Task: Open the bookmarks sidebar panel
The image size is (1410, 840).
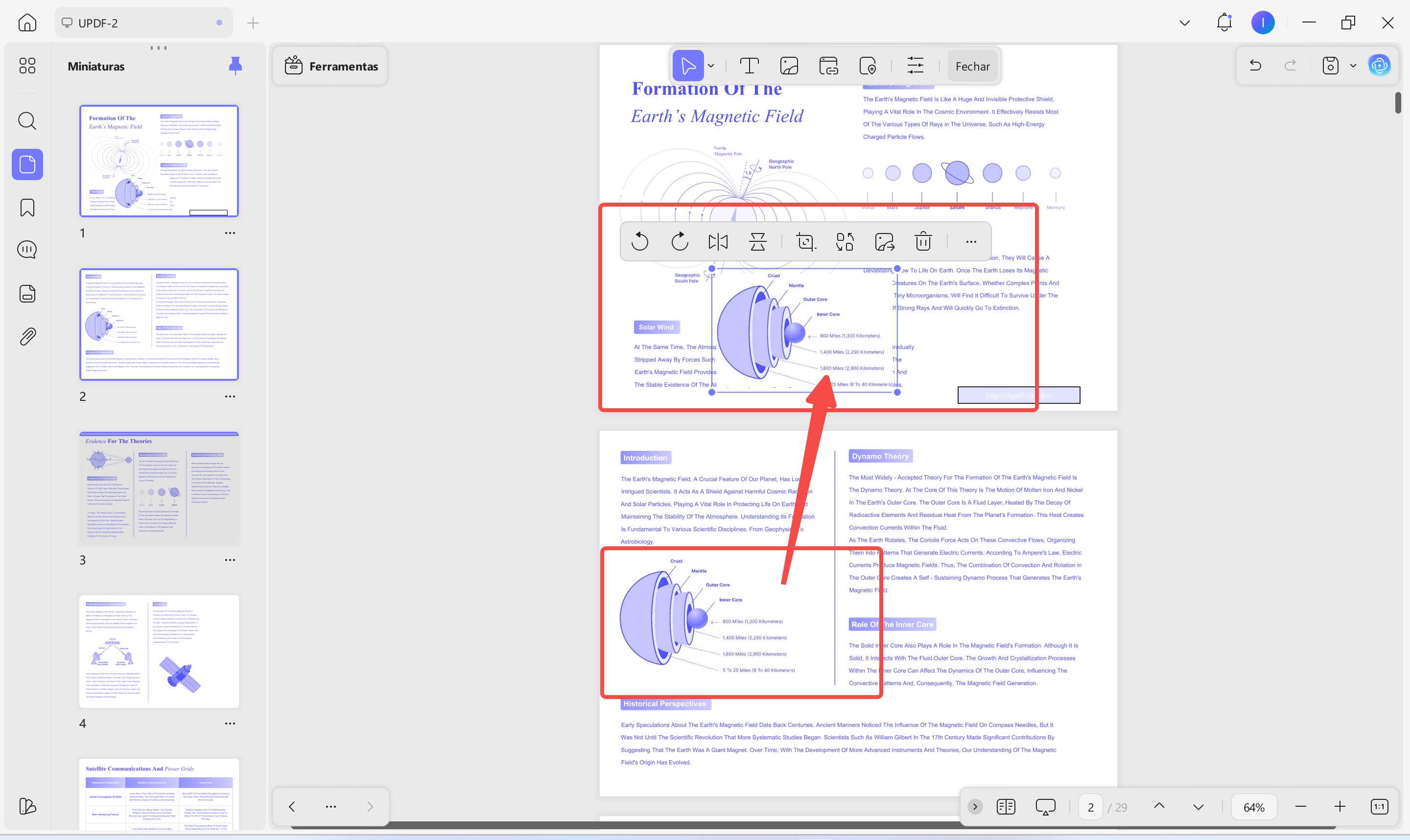Action: click(27, 208)
